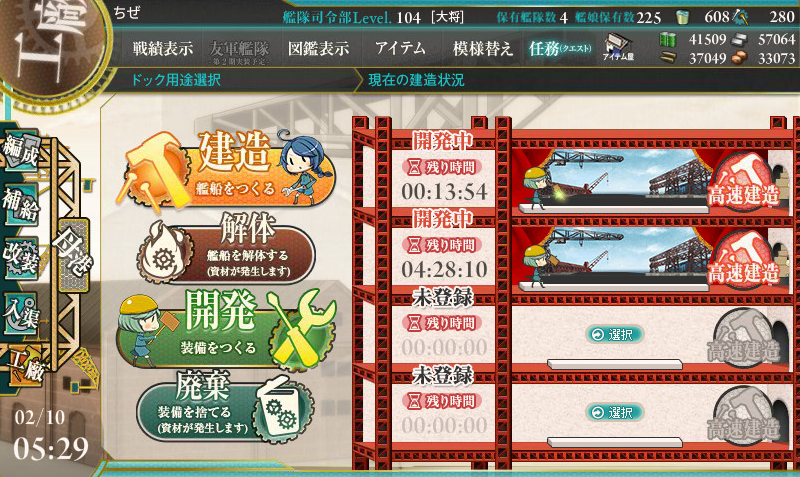Open the アイテム menu item
Screen dimensions: 800x477
click(401, 48)
